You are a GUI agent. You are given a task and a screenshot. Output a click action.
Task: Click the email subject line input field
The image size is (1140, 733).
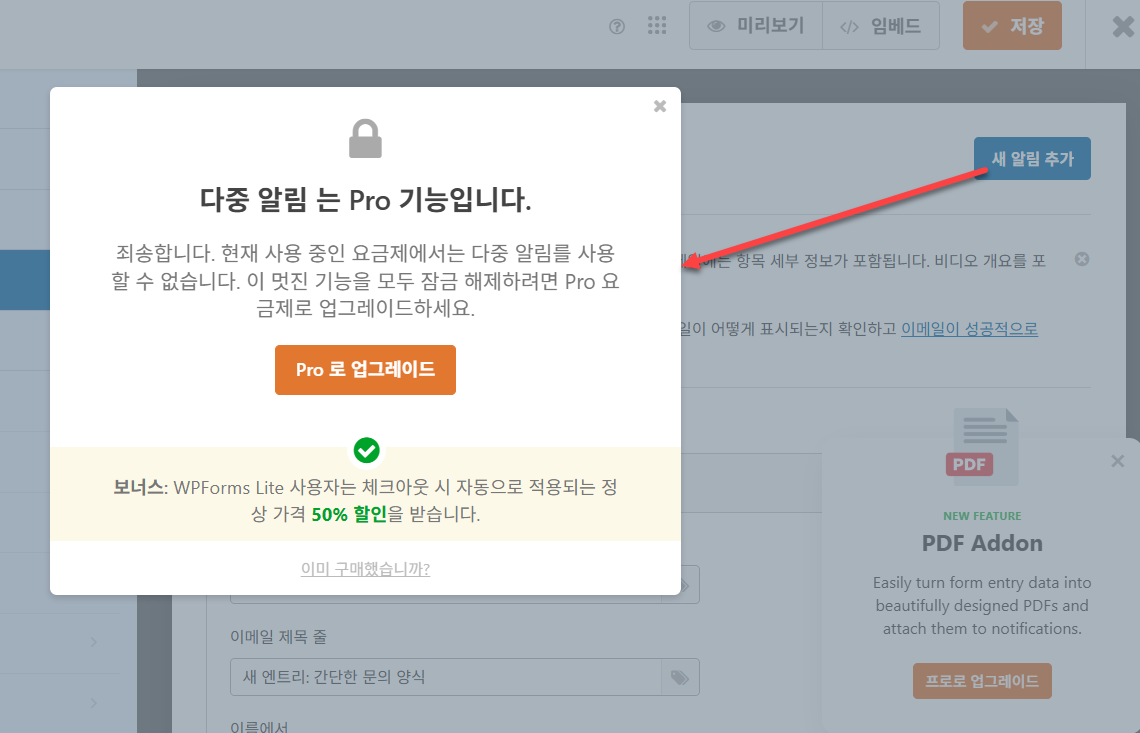pyautogui.click(x=446, y=677)
